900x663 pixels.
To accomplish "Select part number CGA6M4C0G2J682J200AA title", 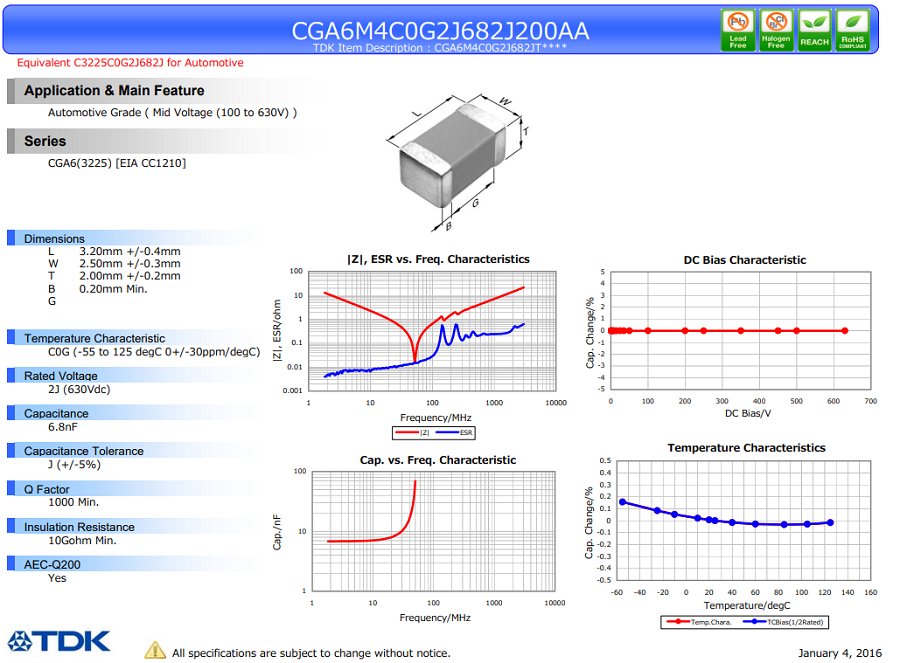I will pyautogui.click(x=440, y=31).
